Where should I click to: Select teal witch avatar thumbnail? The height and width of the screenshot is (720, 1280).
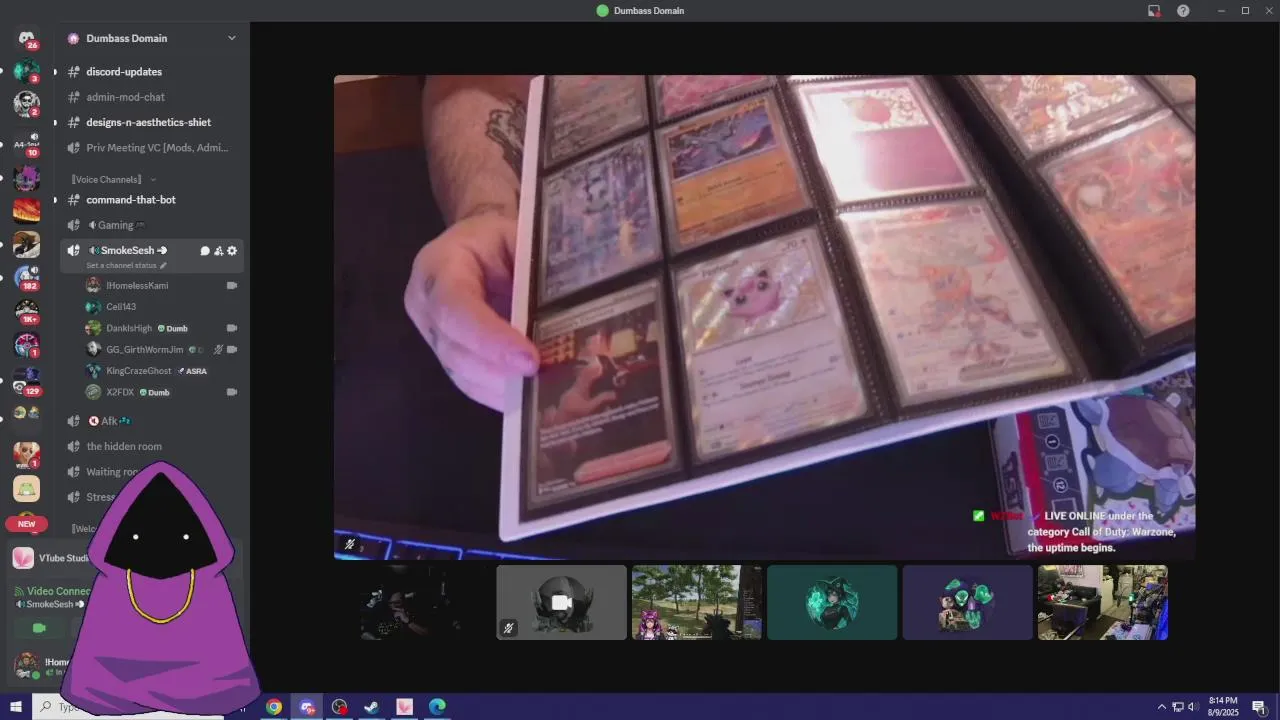click(832, 602)
